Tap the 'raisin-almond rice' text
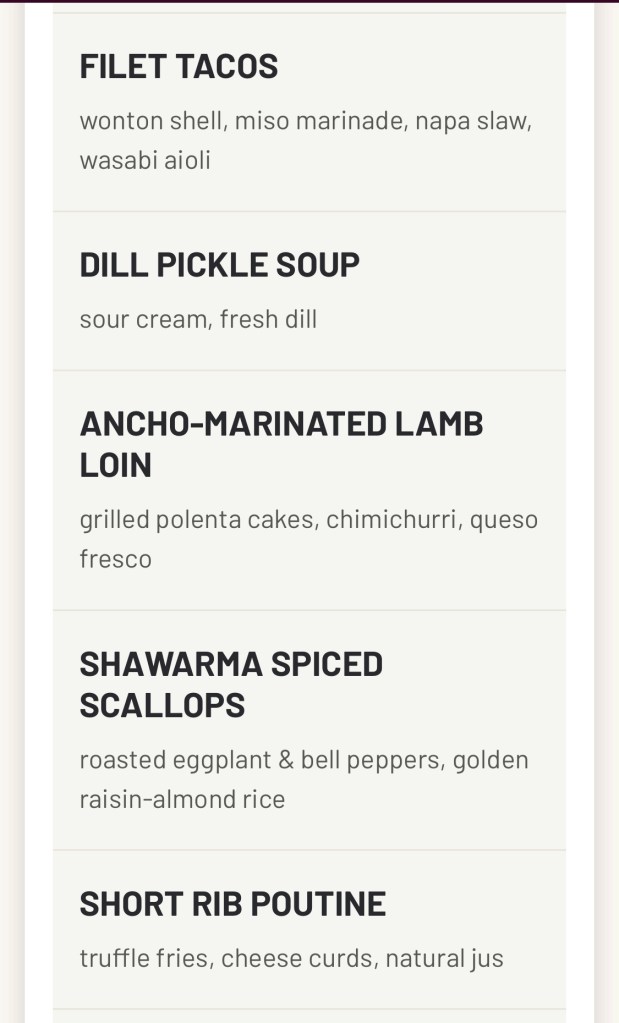This screenshot has width=619, height=1023. [x=182, y=799]
